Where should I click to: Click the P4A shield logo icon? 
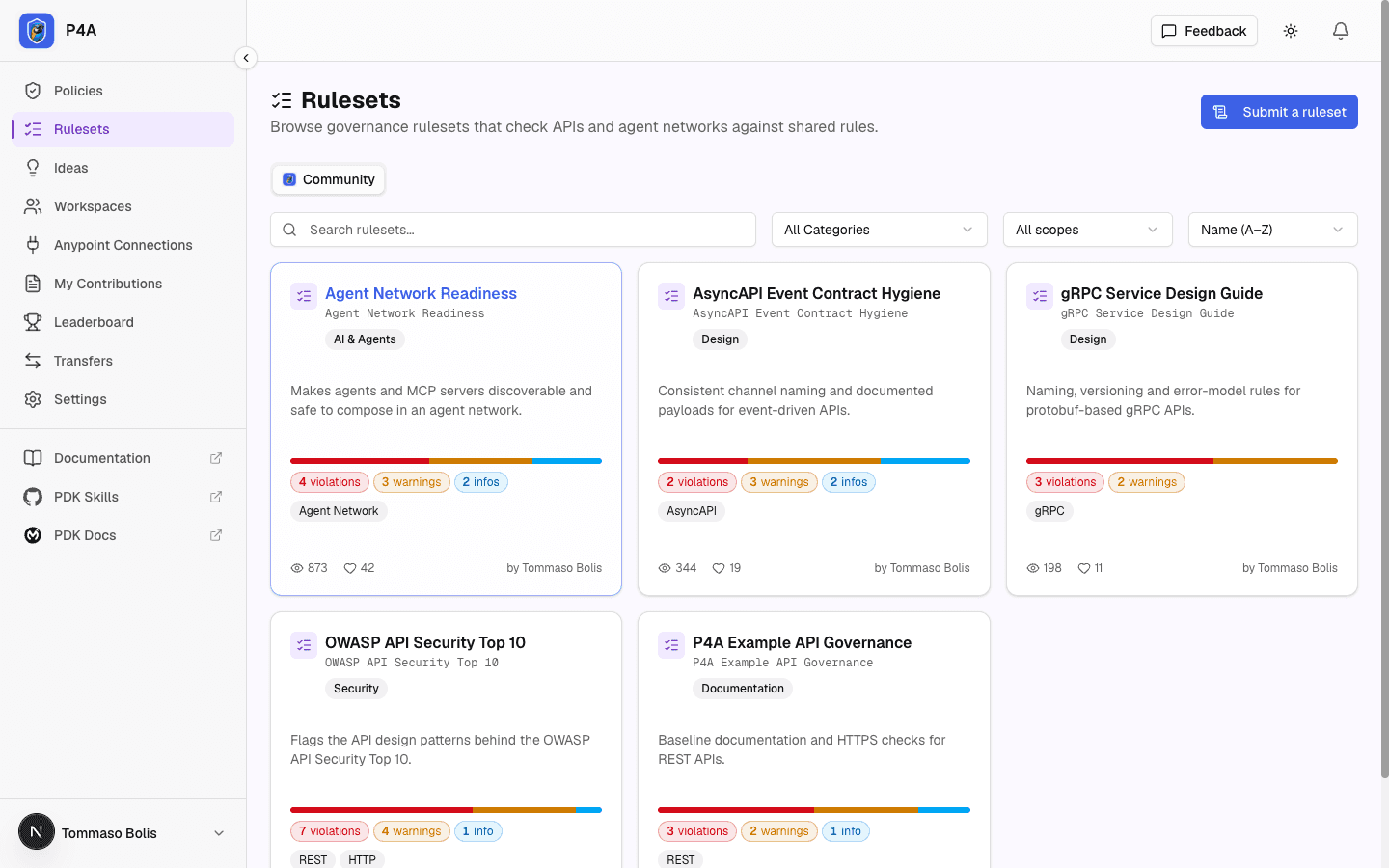click(37, 31)
